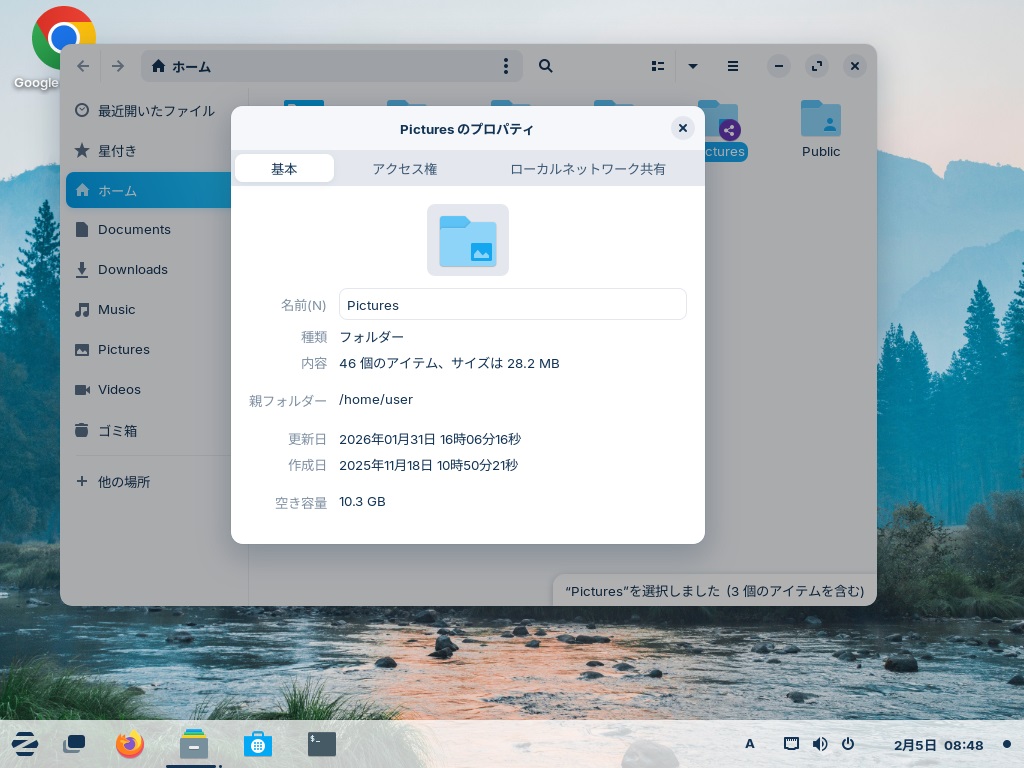This screenshot has width=1024, height=768.
Task: Click the 名前 field containing Pictures
Action: [512, 305]
